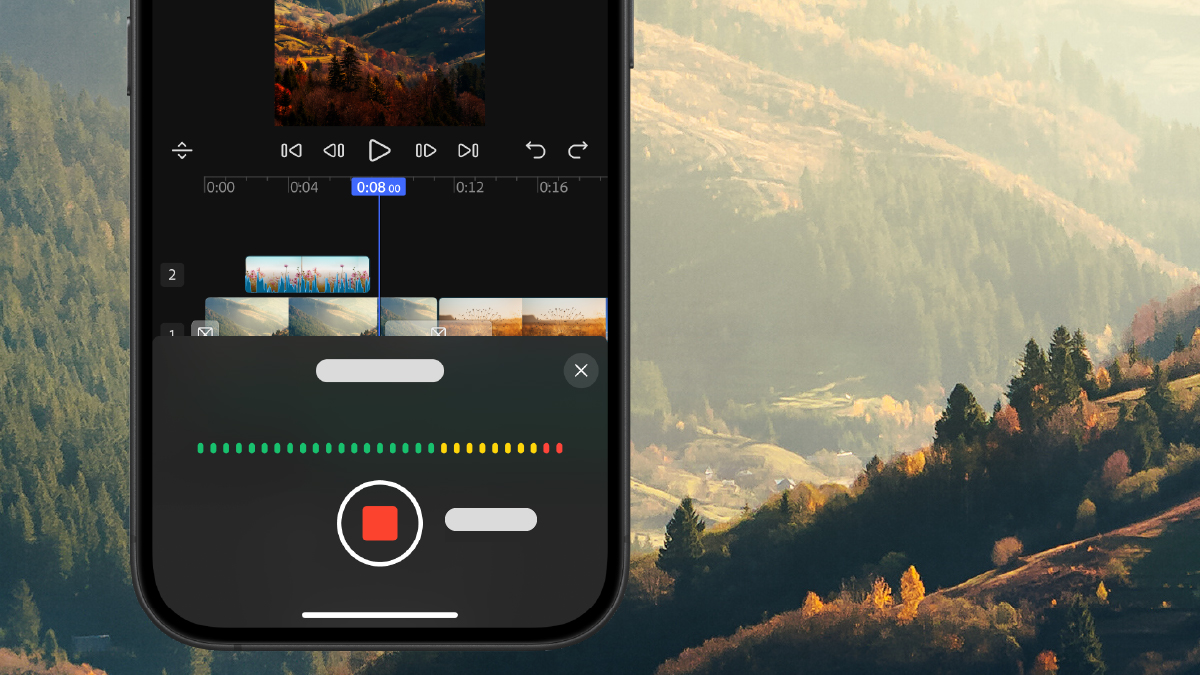Click the 0:12 mark on the ruler
Image resolution: width=1200 pixels, height=675 pixels.
pyautogui.click(x=469, y=187)
